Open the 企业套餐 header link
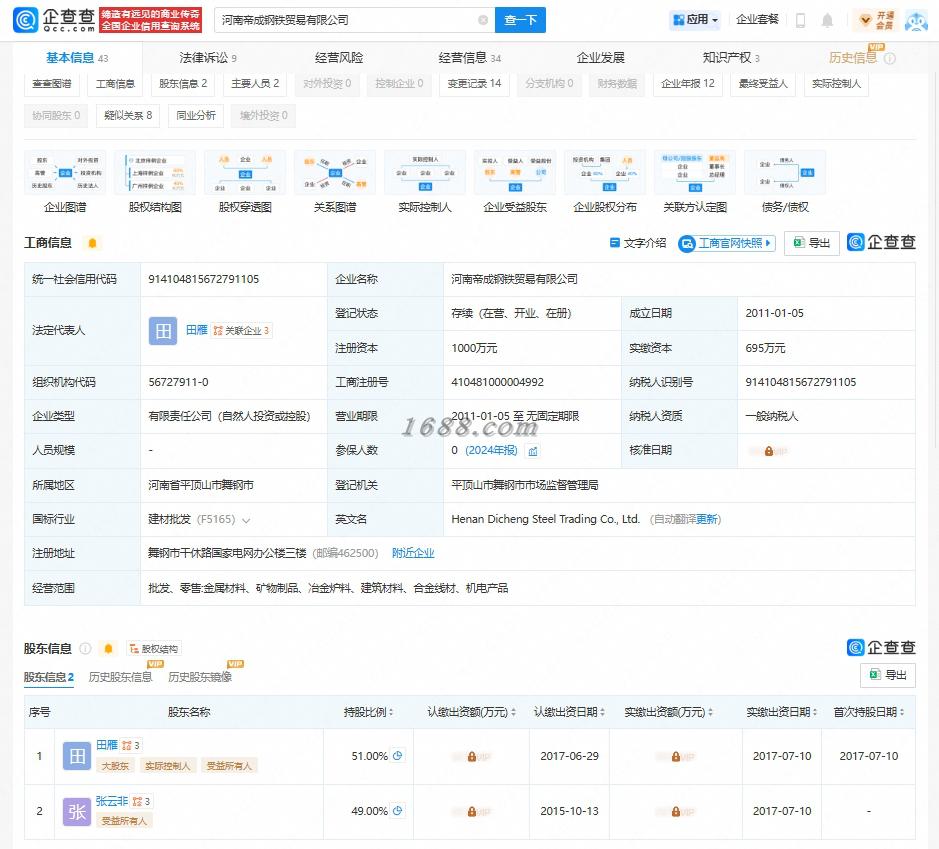Screen dimensions: 939x849 tap(757, 20)
